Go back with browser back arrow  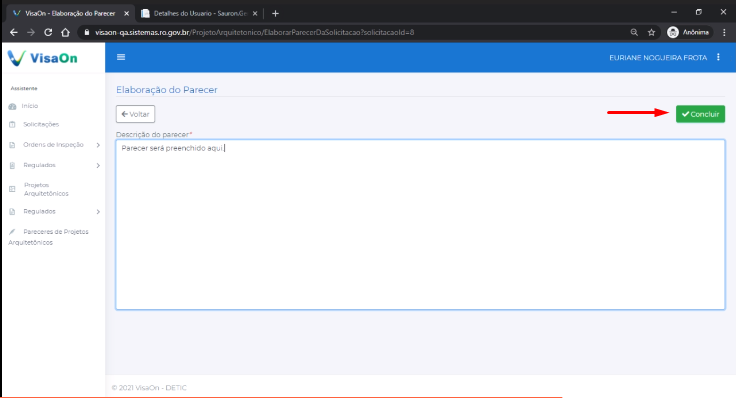click(14, 32)
